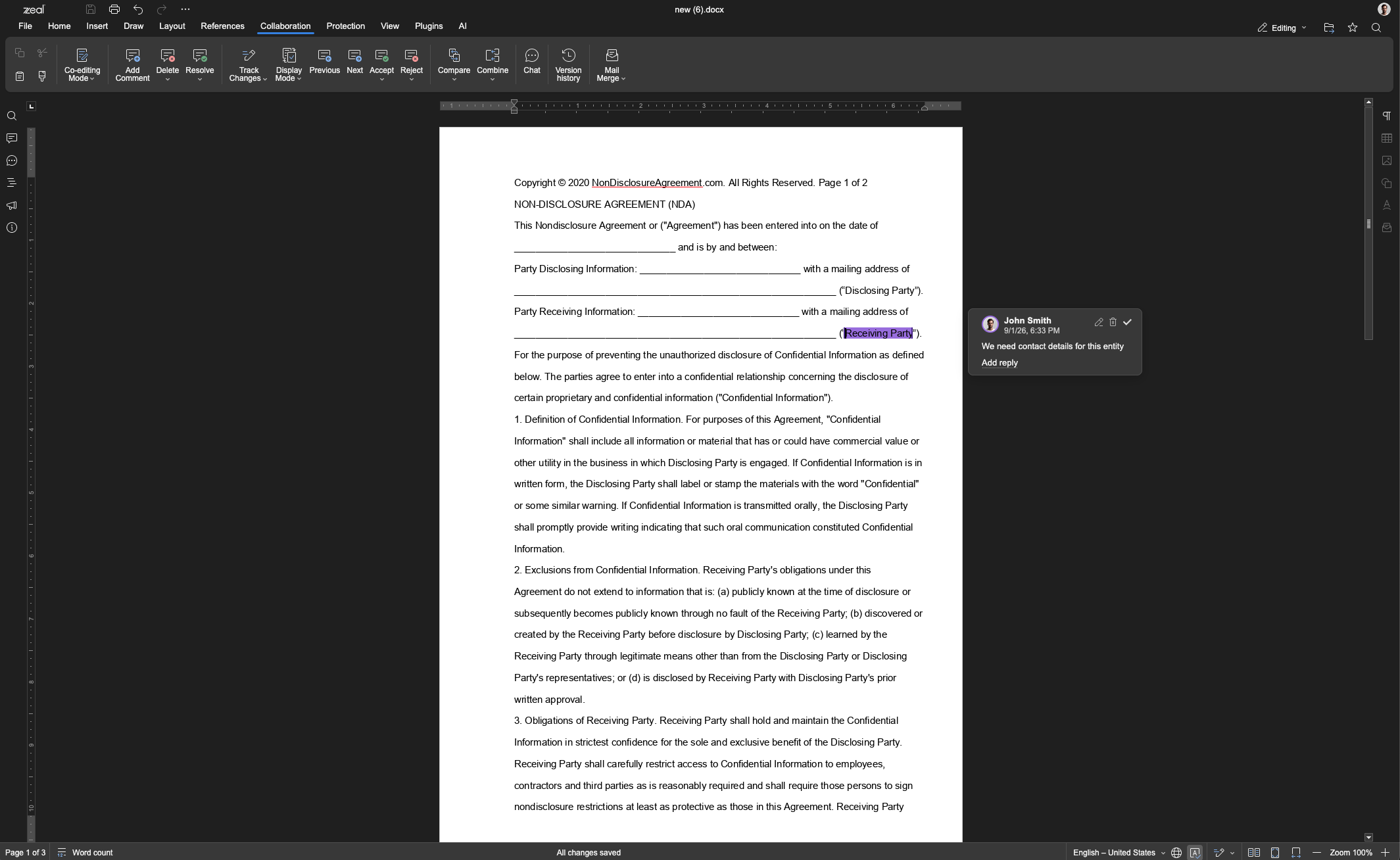Click the vertical scrollbar thumb
The height and width of the screenshot is (860, 1400).
(1368, 224)
